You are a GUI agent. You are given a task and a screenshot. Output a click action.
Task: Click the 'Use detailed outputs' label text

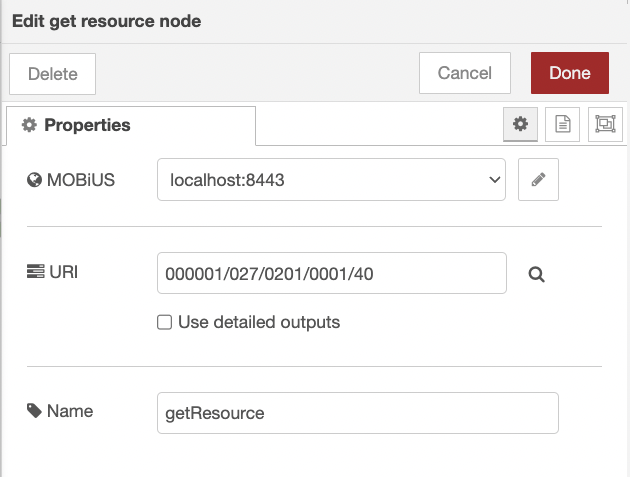pos(258,323)
